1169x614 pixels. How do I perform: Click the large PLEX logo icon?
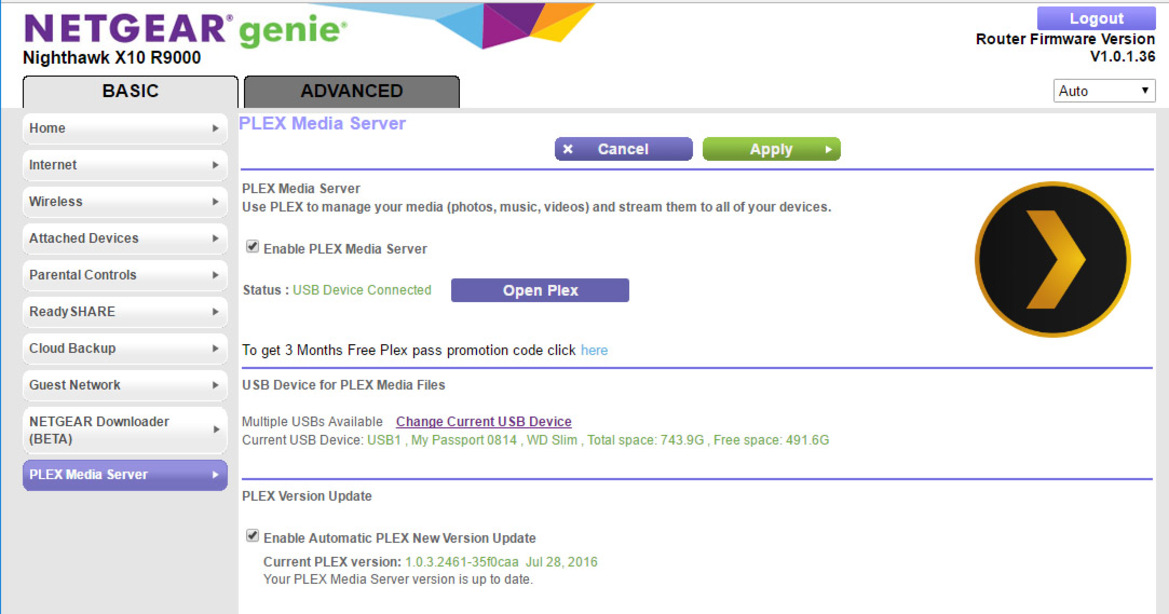tap(1052, 259)
